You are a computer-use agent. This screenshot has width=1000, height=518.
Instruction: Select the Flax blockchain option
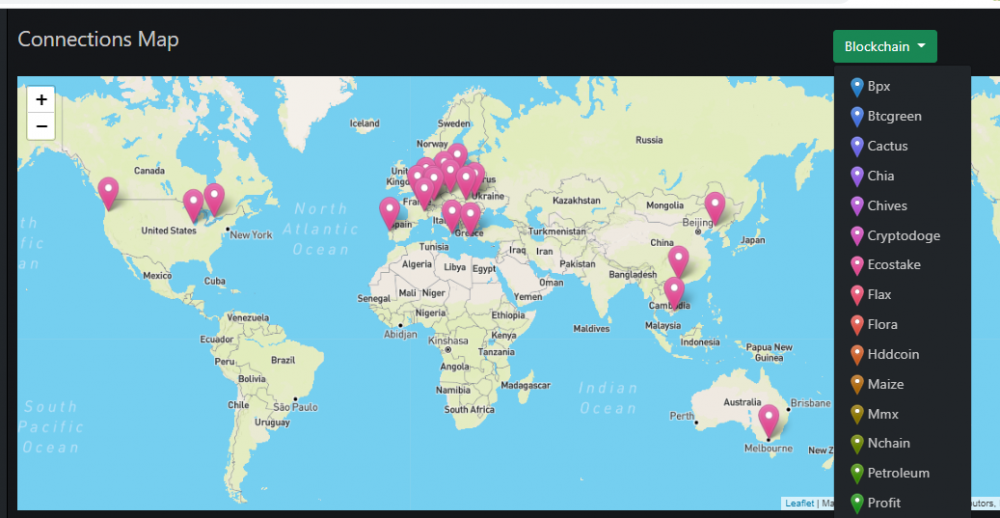902,295
